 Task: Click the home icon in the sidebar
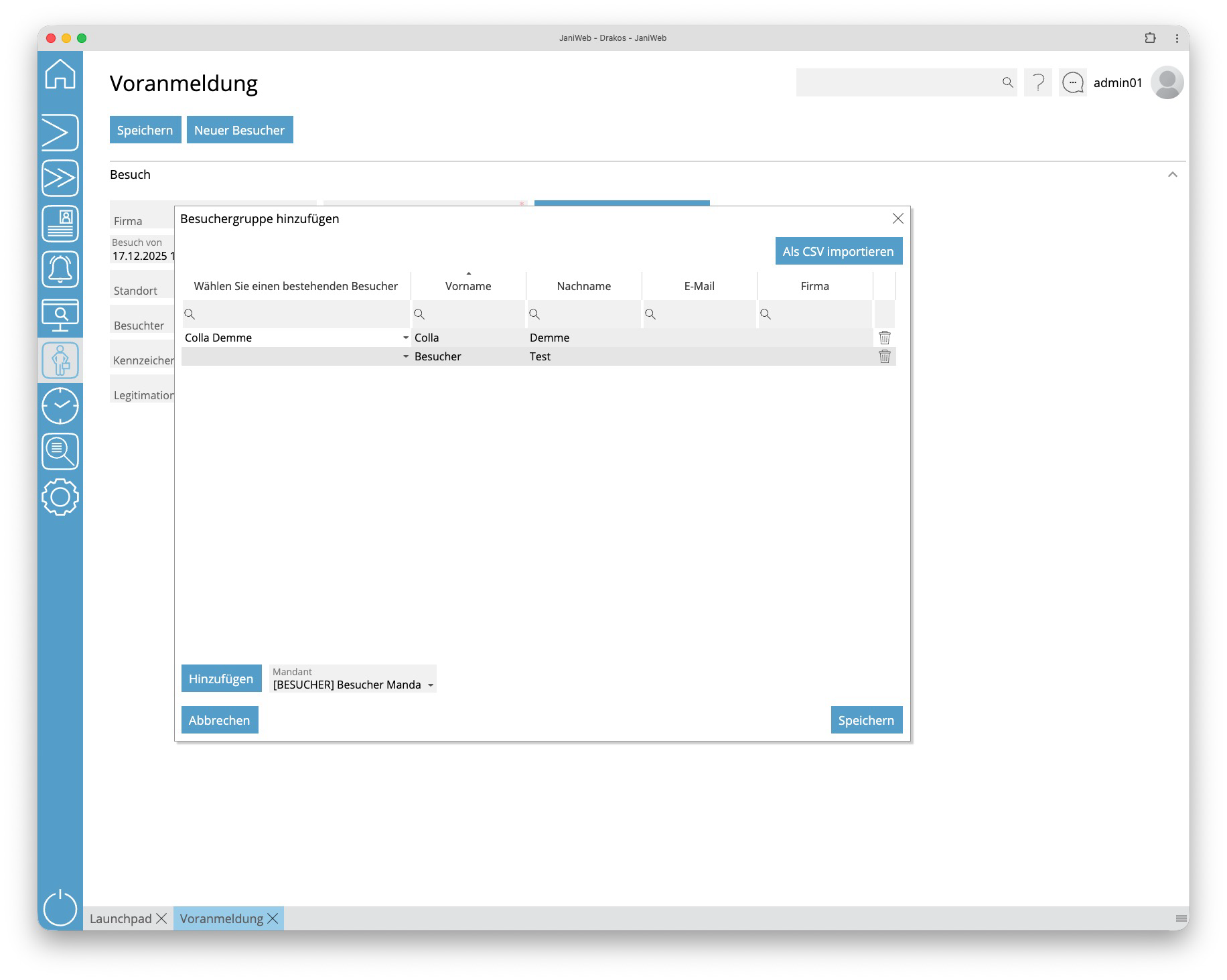point(60,74)
